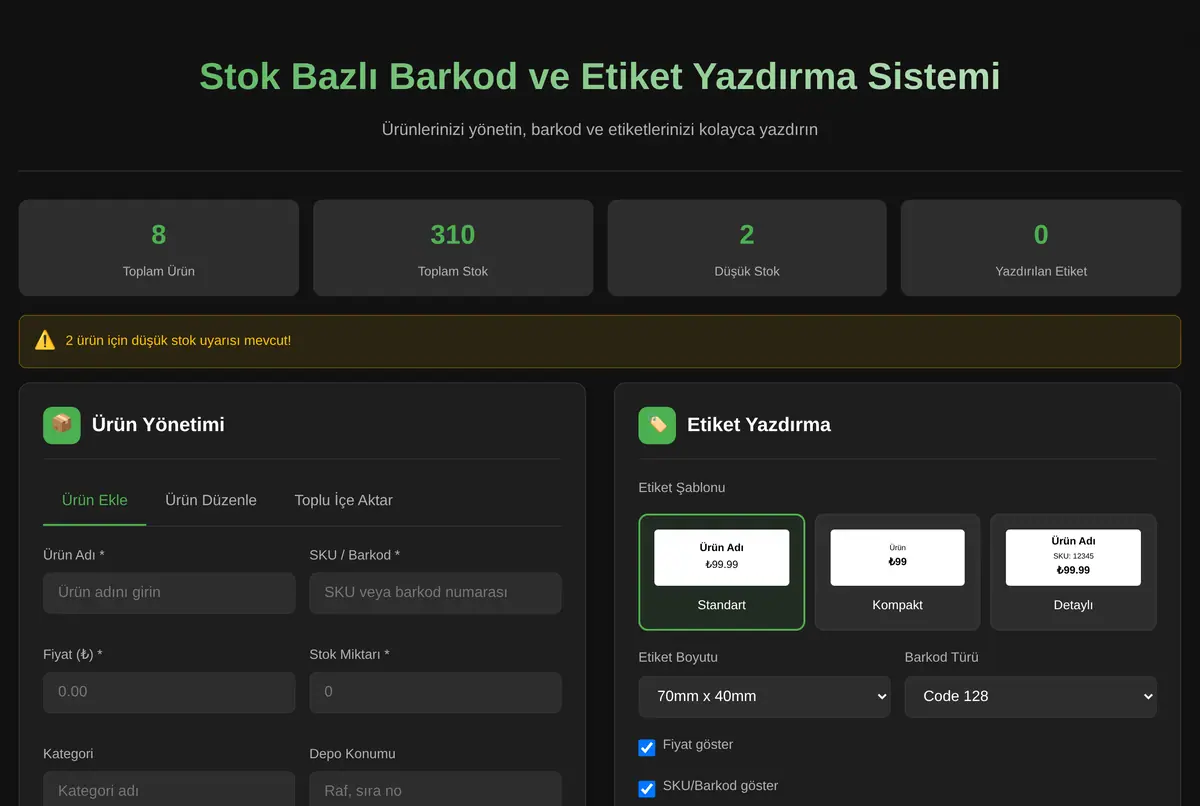Click the Ürün Yönetimi section title
The width and height of the screenshot is (1200, 806).
[158, 425]
